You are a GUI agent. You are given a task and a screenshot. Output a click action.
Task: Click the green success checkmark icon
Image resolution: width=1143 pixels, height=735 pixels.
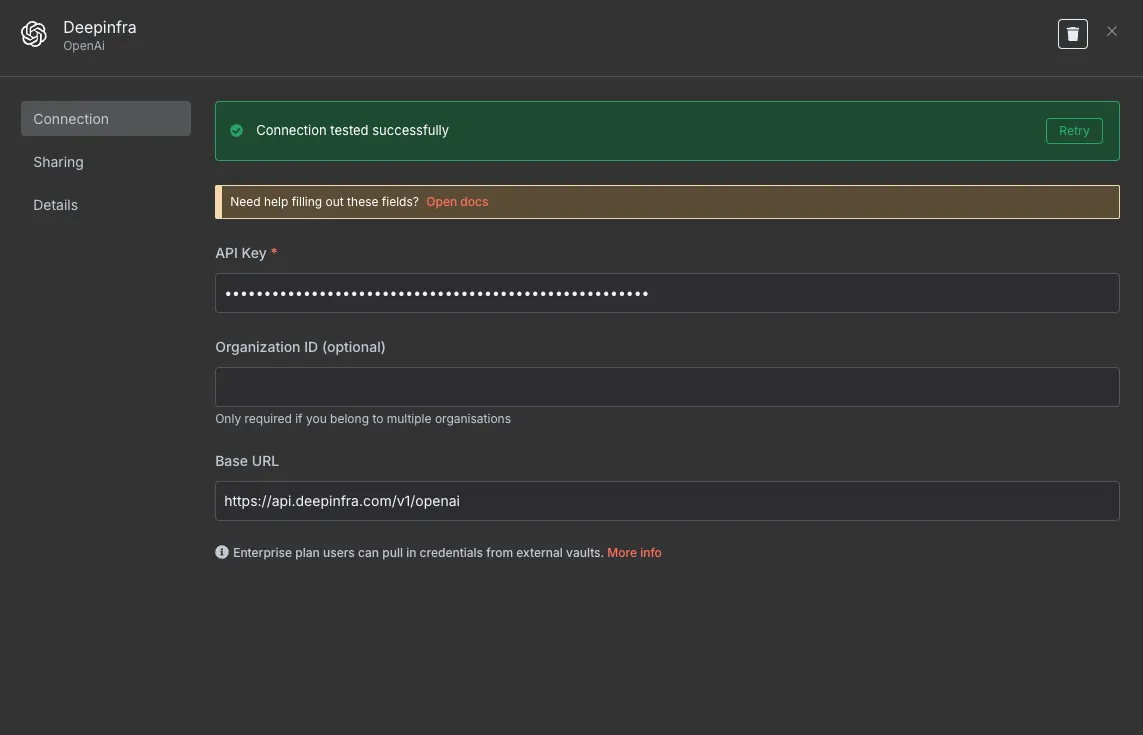[236, 131]
